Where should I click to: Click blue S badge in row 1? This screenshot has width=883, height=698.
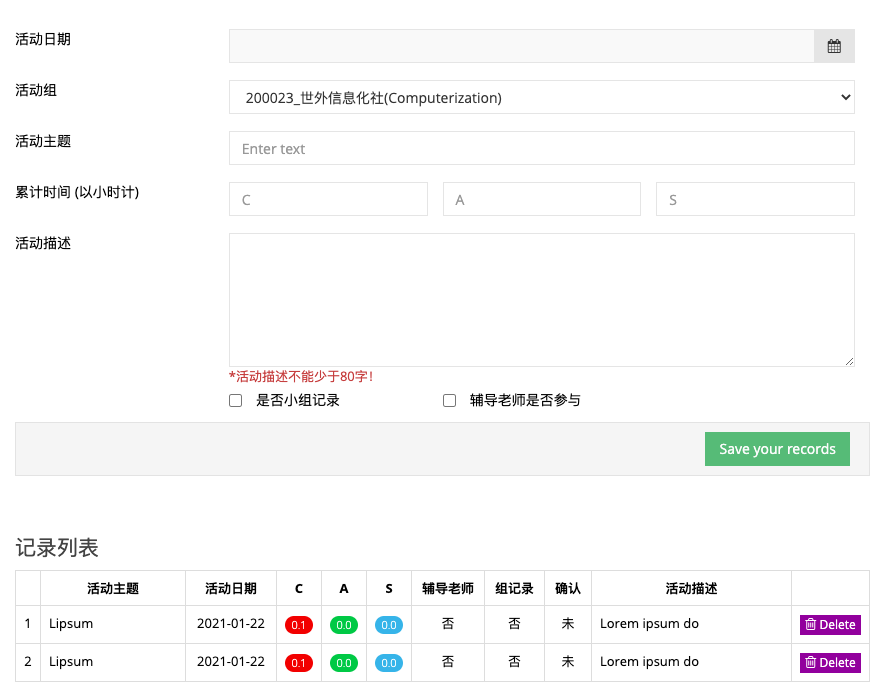[389, 625]
